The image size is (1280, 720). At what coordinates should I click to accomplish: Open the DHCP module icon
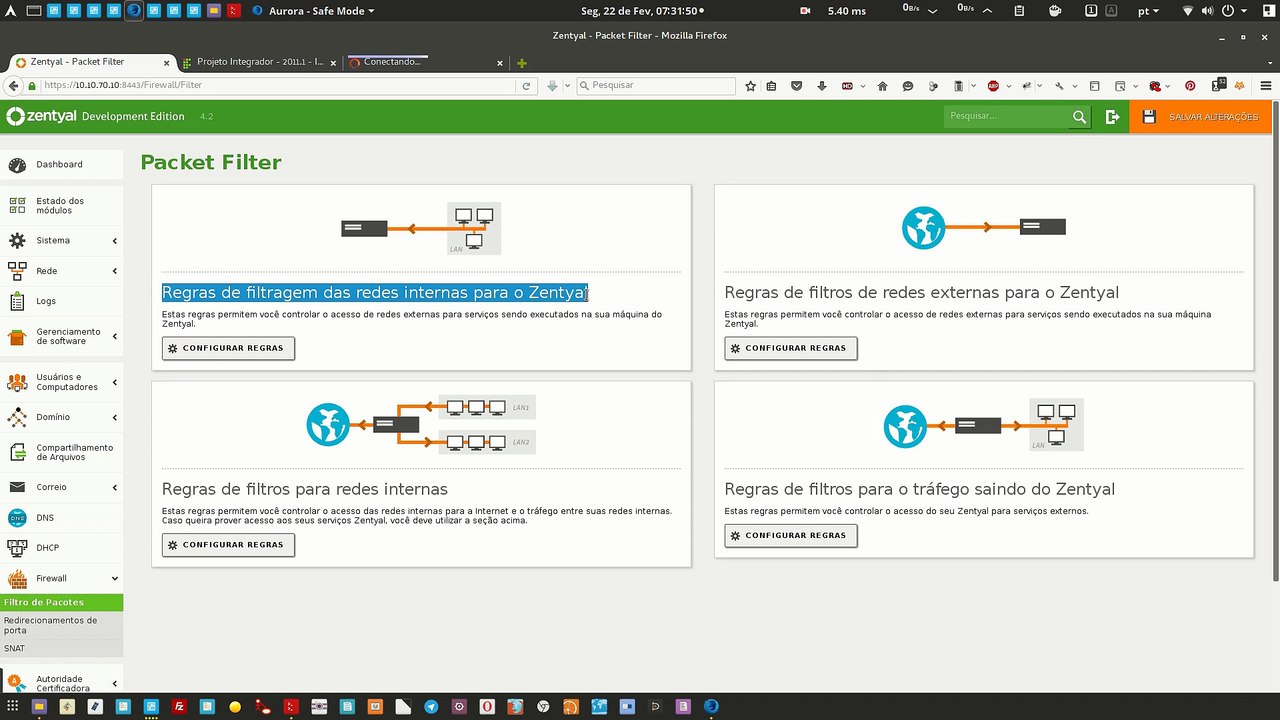point(17,548)
